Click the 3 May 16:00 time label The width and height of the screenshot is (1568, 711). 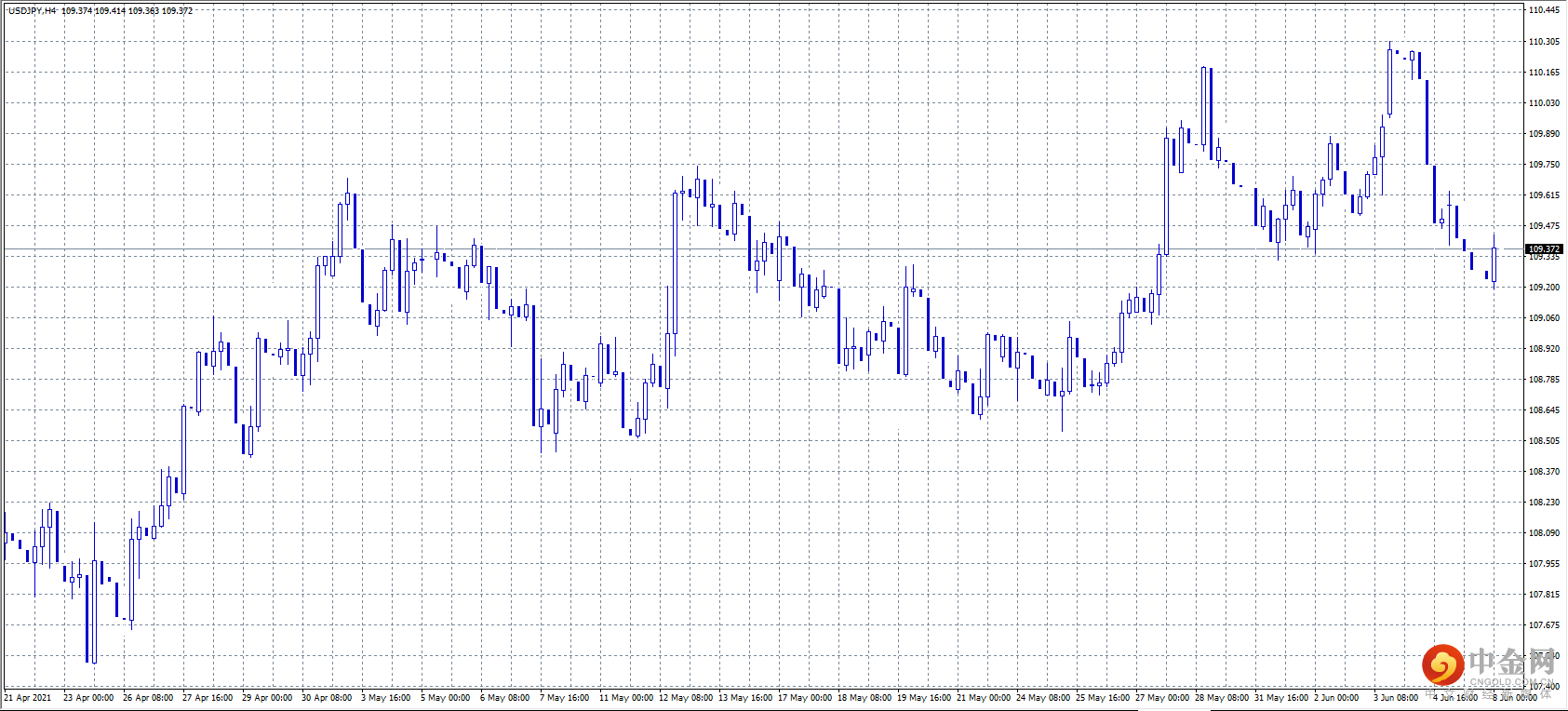[x=385, y=697]
